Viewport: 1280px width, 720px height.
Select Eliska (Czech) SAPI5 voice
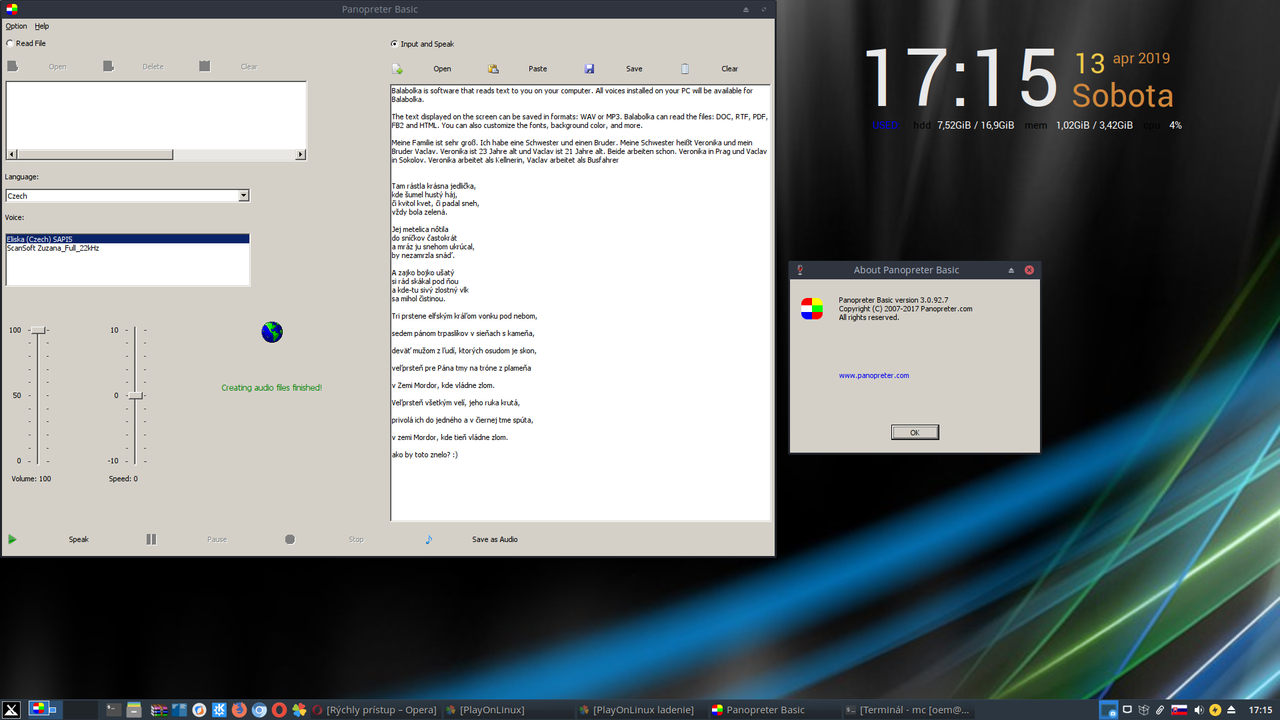click(x=127, y=239)
